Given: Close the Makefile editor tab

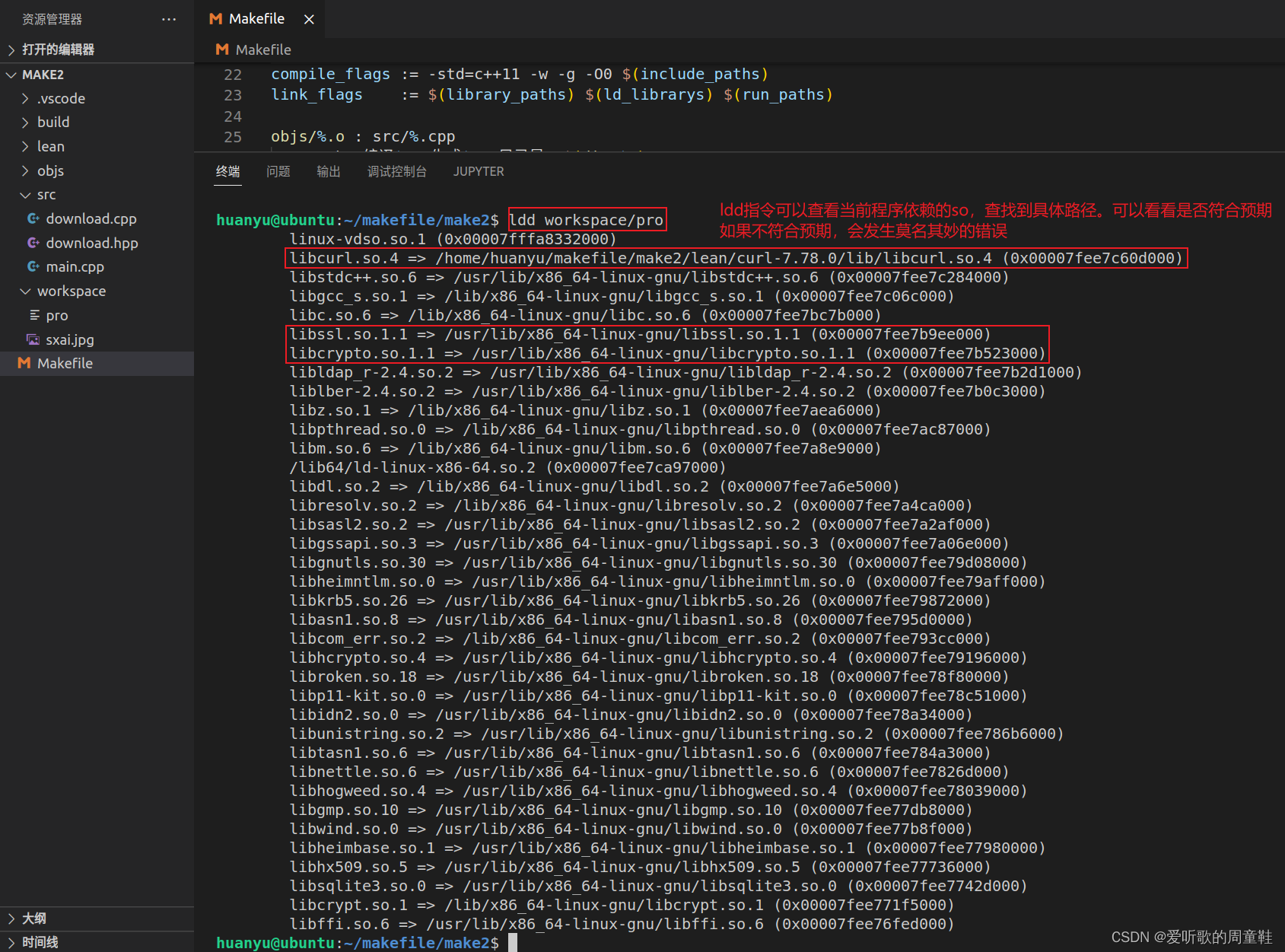Looking at the screenshot, I should pyautogui.click(x=309, y=19).
